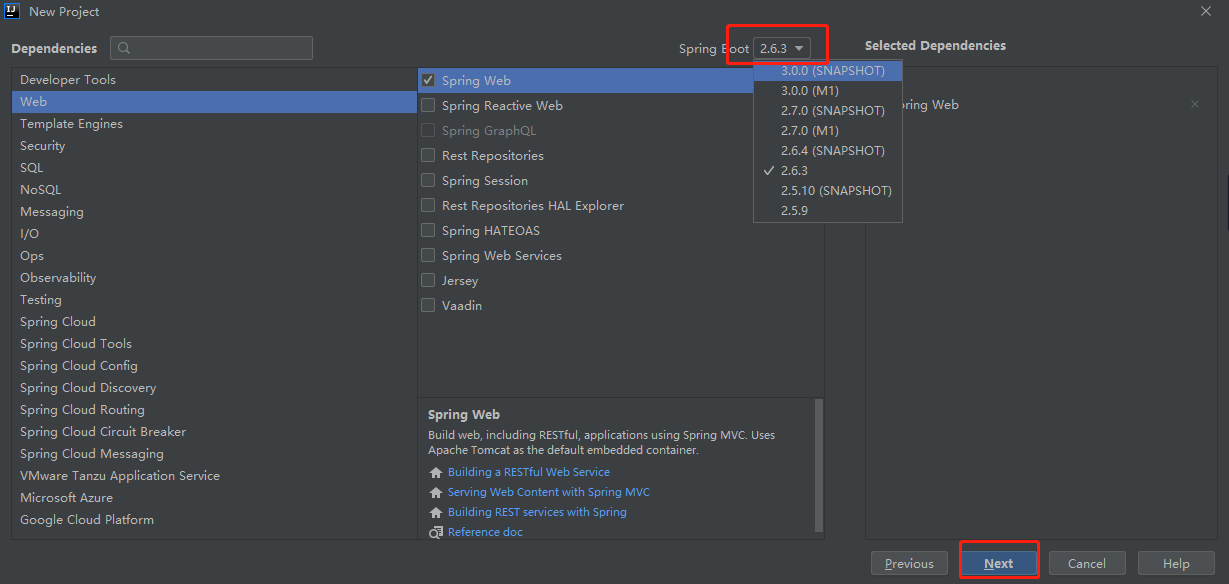Collapse the Spring Boot version dropdown
1229x584 pixels.
[781, 48]
